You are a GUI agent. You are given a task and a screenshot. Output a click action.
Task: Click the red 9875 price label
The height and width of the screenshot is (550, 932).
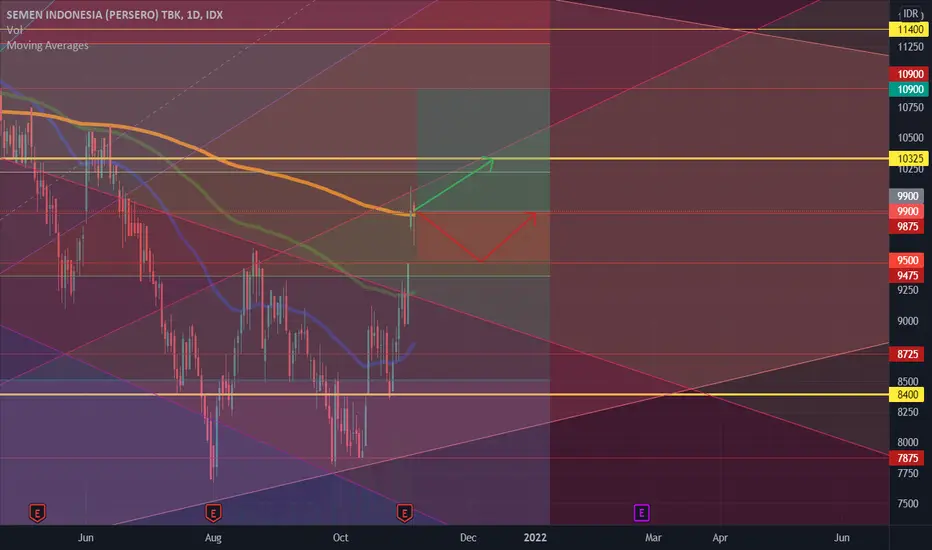[x=907, y=227]
